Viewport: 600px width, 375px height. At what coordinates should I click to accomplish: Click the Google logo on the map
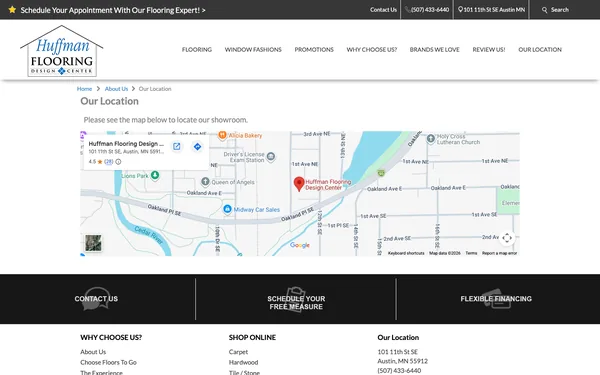(300, 245)
